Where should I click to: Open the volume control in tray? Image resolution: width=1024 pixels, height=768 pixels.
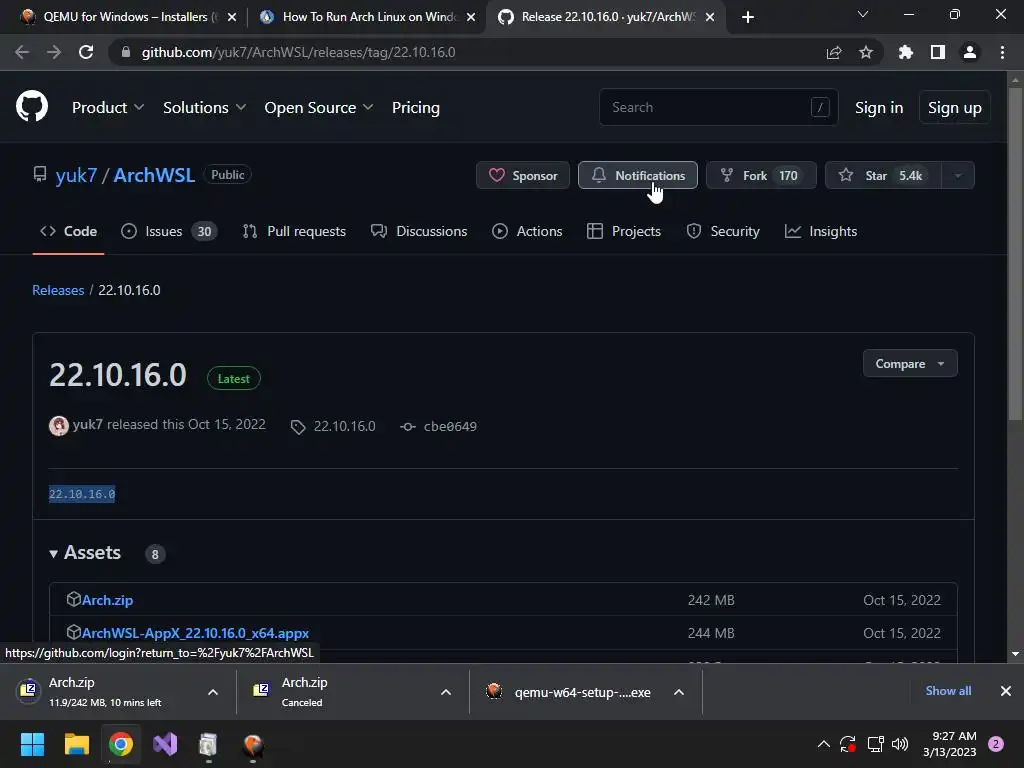pos(900,744)
